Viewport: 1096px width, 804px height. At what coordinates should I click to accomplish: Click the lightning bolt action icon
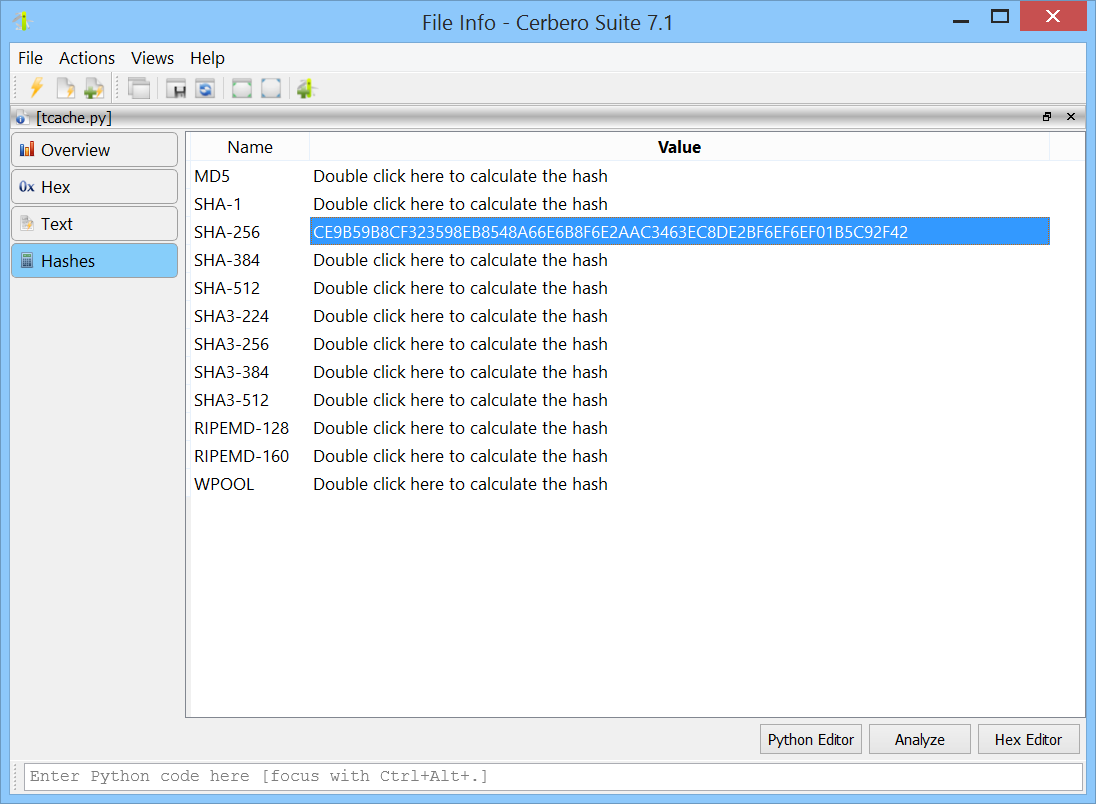pos(36,88)
